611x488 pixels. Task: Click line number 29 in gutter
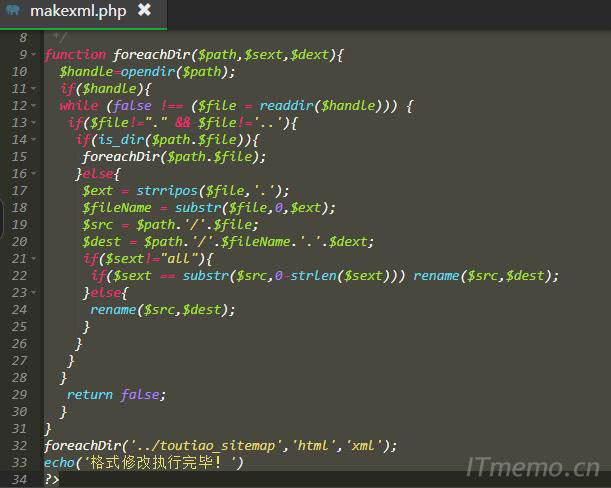(19, 394)
